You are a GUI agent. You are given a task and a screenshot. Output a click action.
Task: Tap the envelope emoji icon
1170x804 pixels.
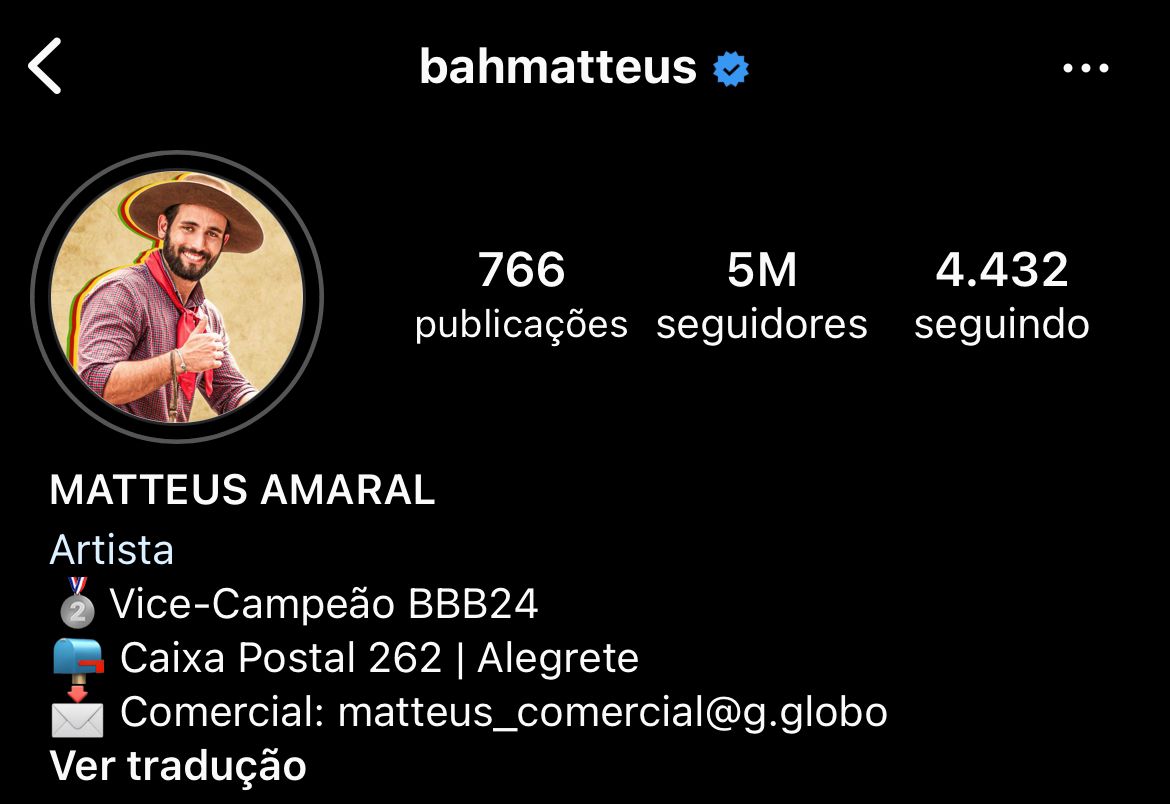(x=78, y=713)
